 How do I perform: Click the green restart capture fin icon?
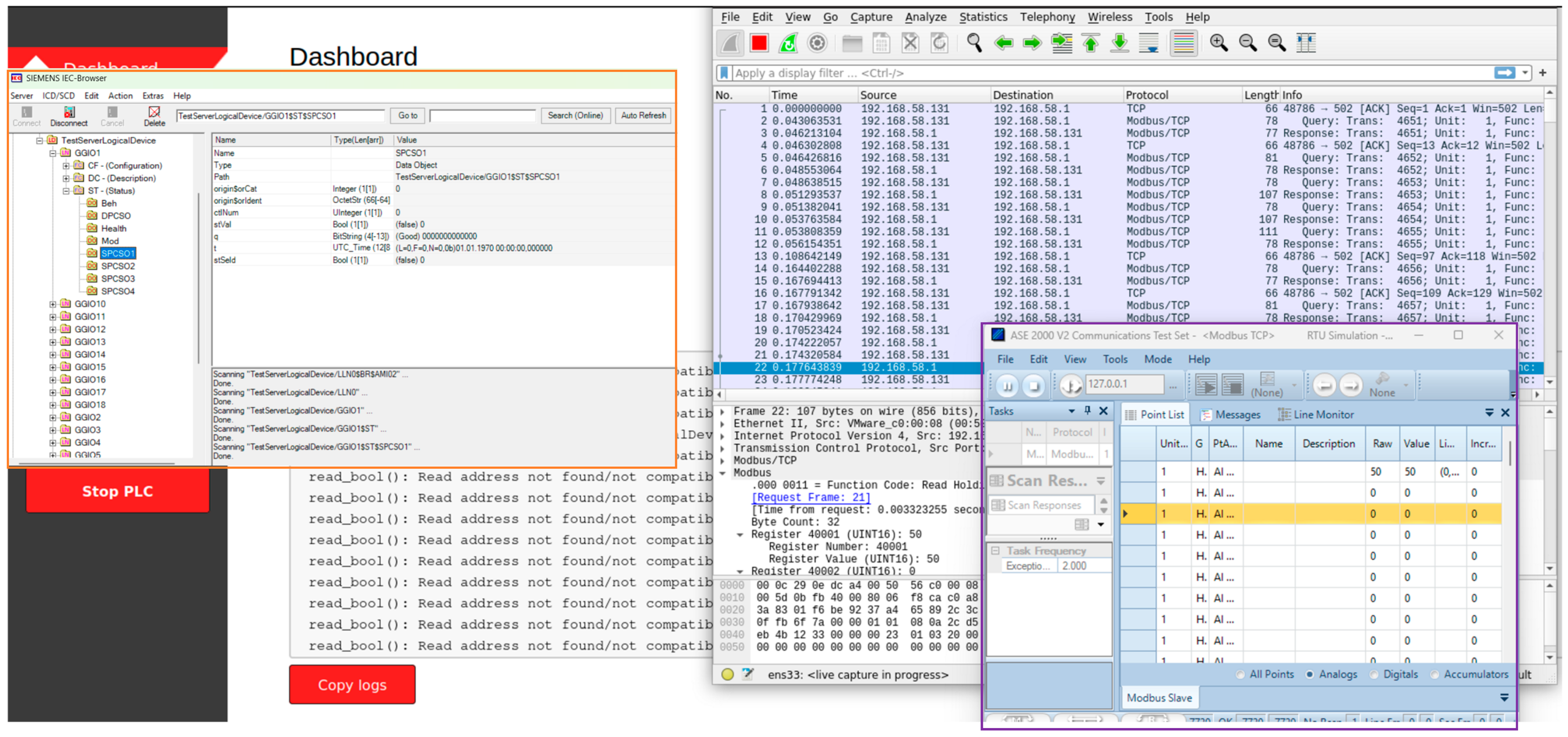[x=788, y=43]
